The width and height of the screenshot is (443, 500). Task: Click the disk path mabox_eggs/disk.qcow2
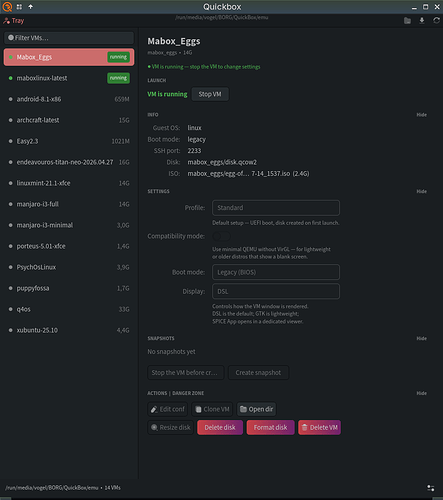point(222,162)
